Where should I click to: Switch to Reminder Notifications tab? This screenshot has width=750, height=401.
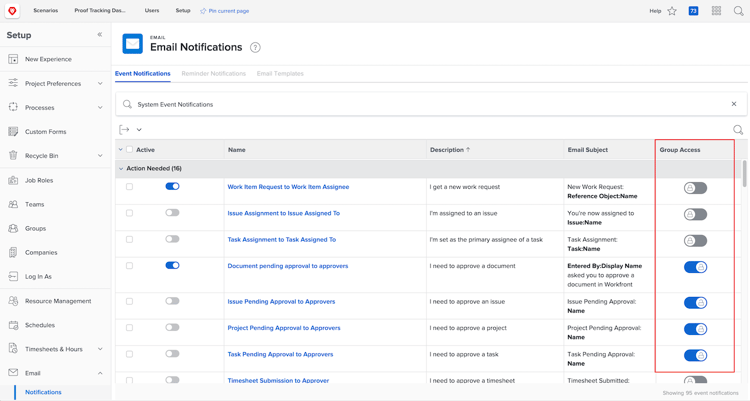pyautogui.click(x=213, y=74)
